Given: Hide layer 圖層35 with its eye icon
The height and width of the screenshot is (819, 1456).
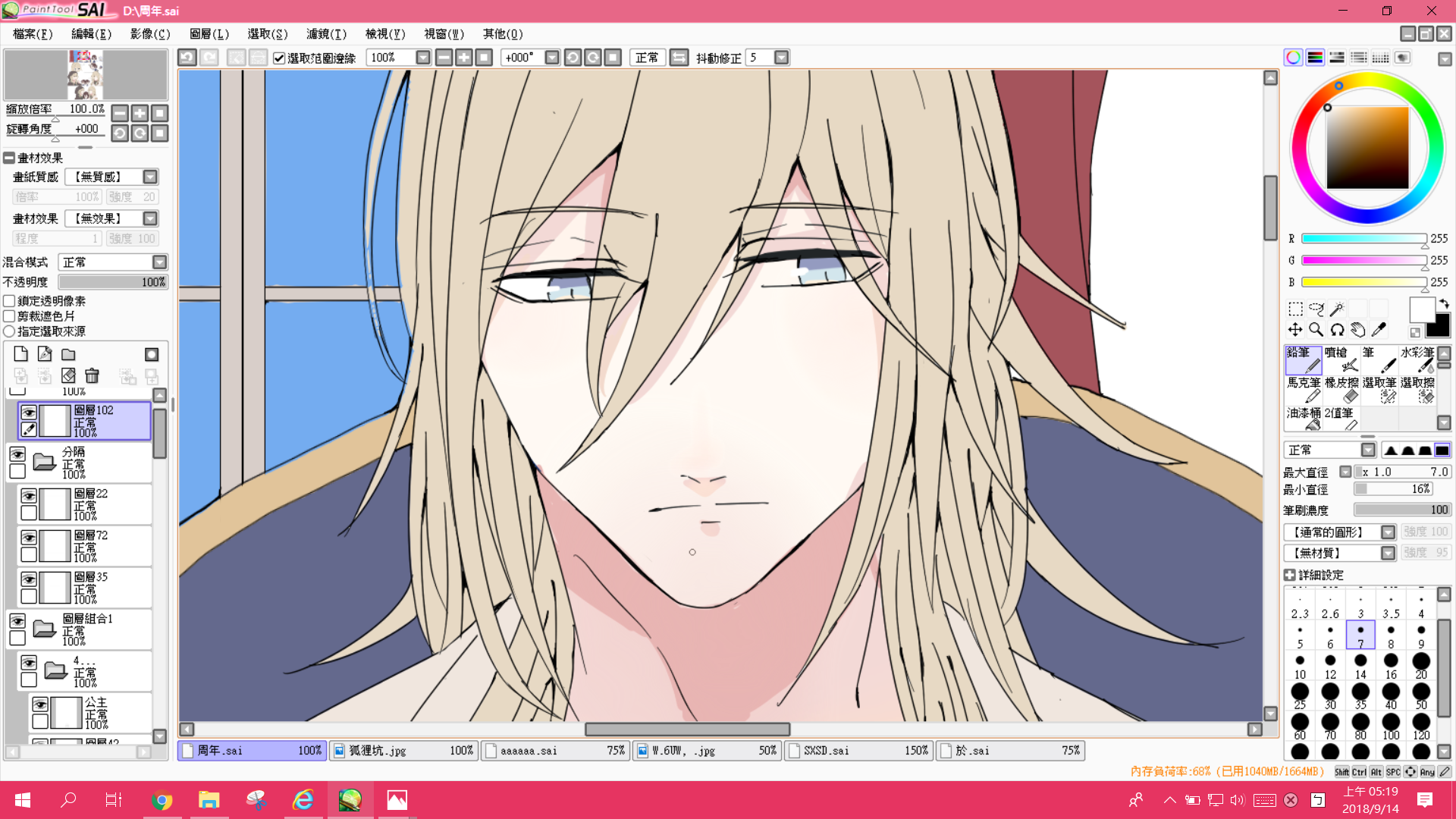Looking at the screenshot, I should 29,579.
